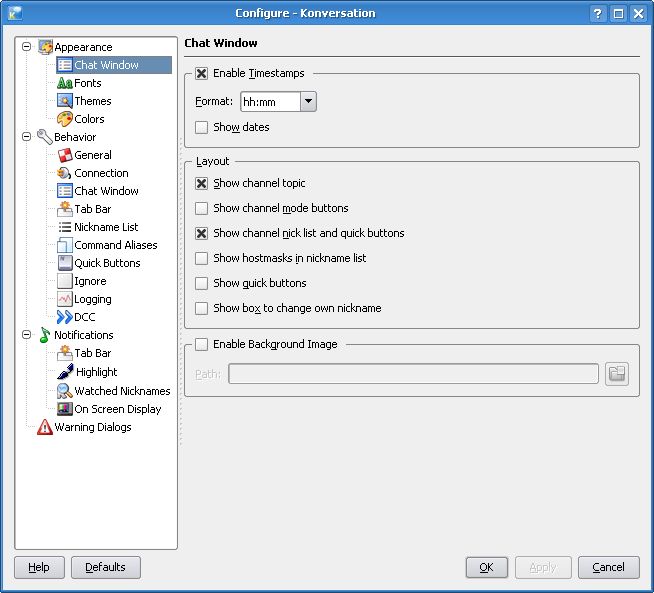Open the DCC settings icon
Screen dimensions: 654x593
click(x=65, y=317)
